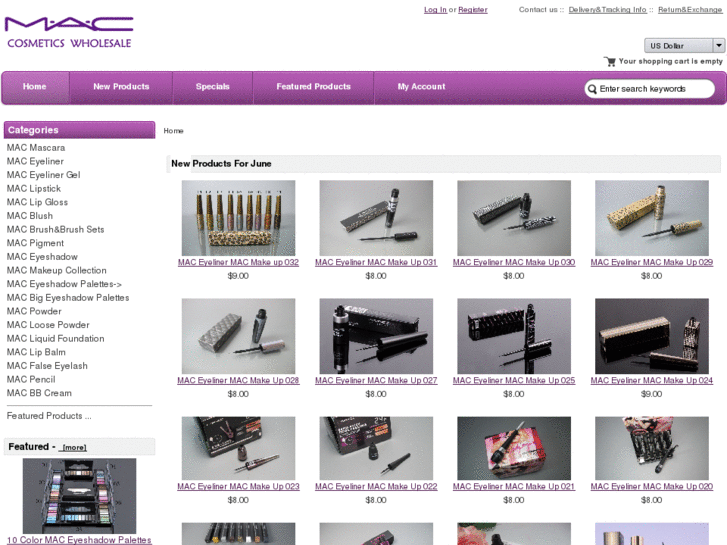This screenshot has height=545, width=727.
Task: Open the Home navigation tab
Action: tap(35, 87)
